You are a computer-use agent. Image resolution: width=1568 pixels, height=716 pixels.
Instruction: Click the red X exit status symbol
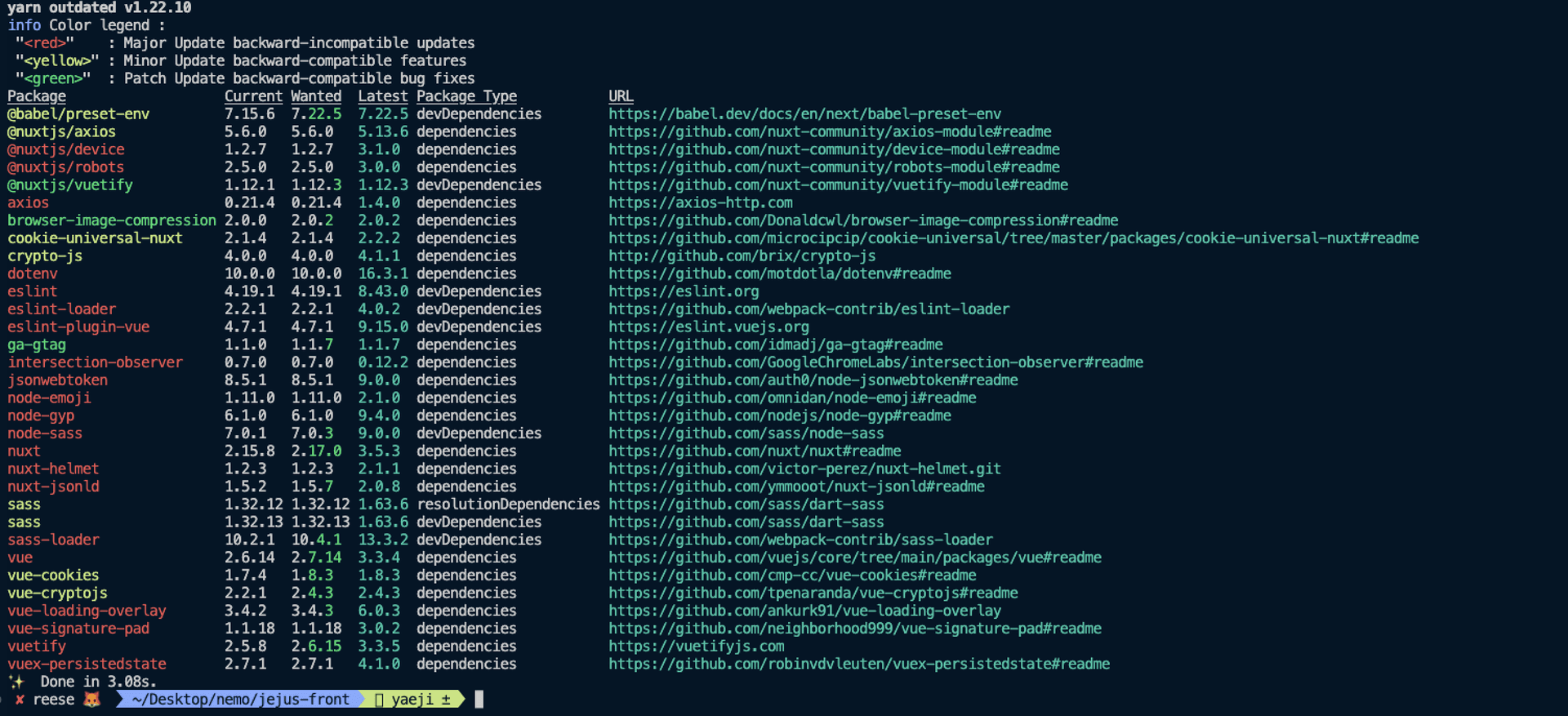point(20,700)
